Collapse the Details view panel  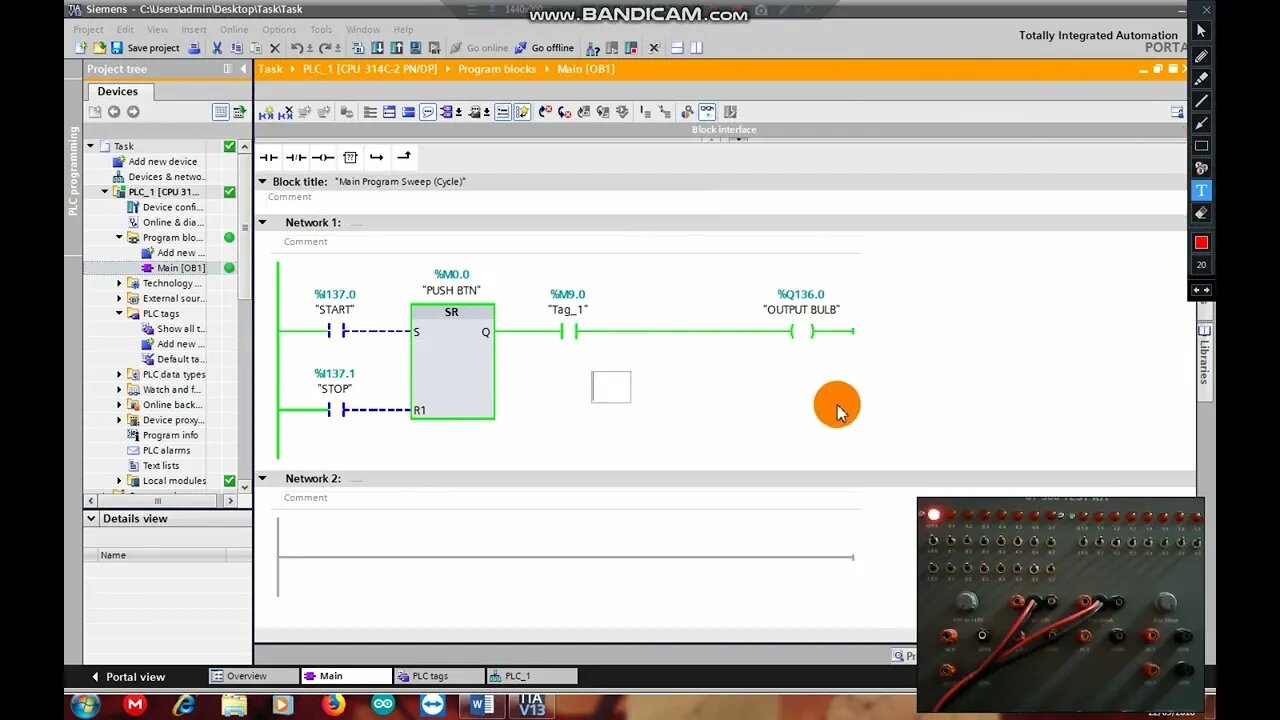(x=92, y=519)
